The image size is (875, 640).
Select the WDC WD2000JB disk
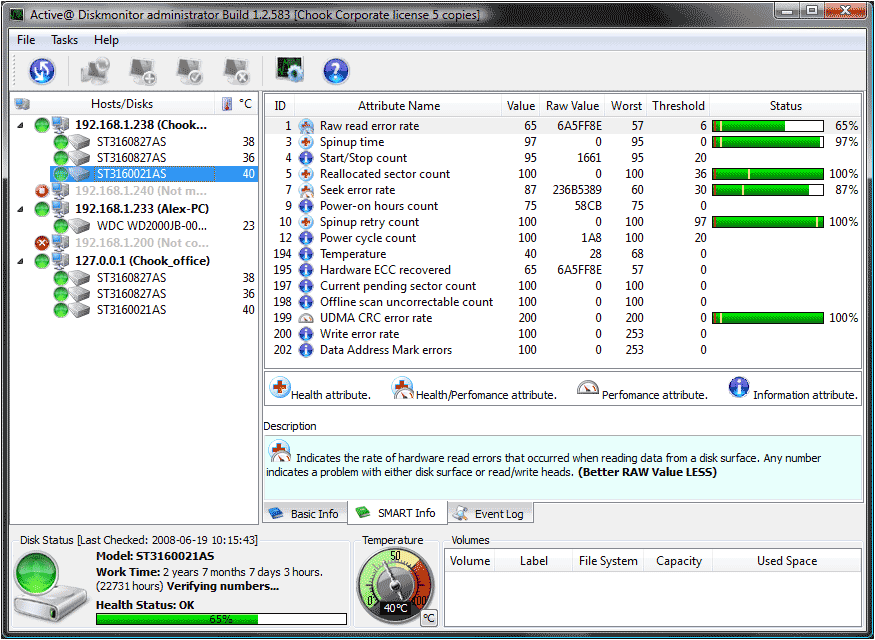click(x=152, y=226)
